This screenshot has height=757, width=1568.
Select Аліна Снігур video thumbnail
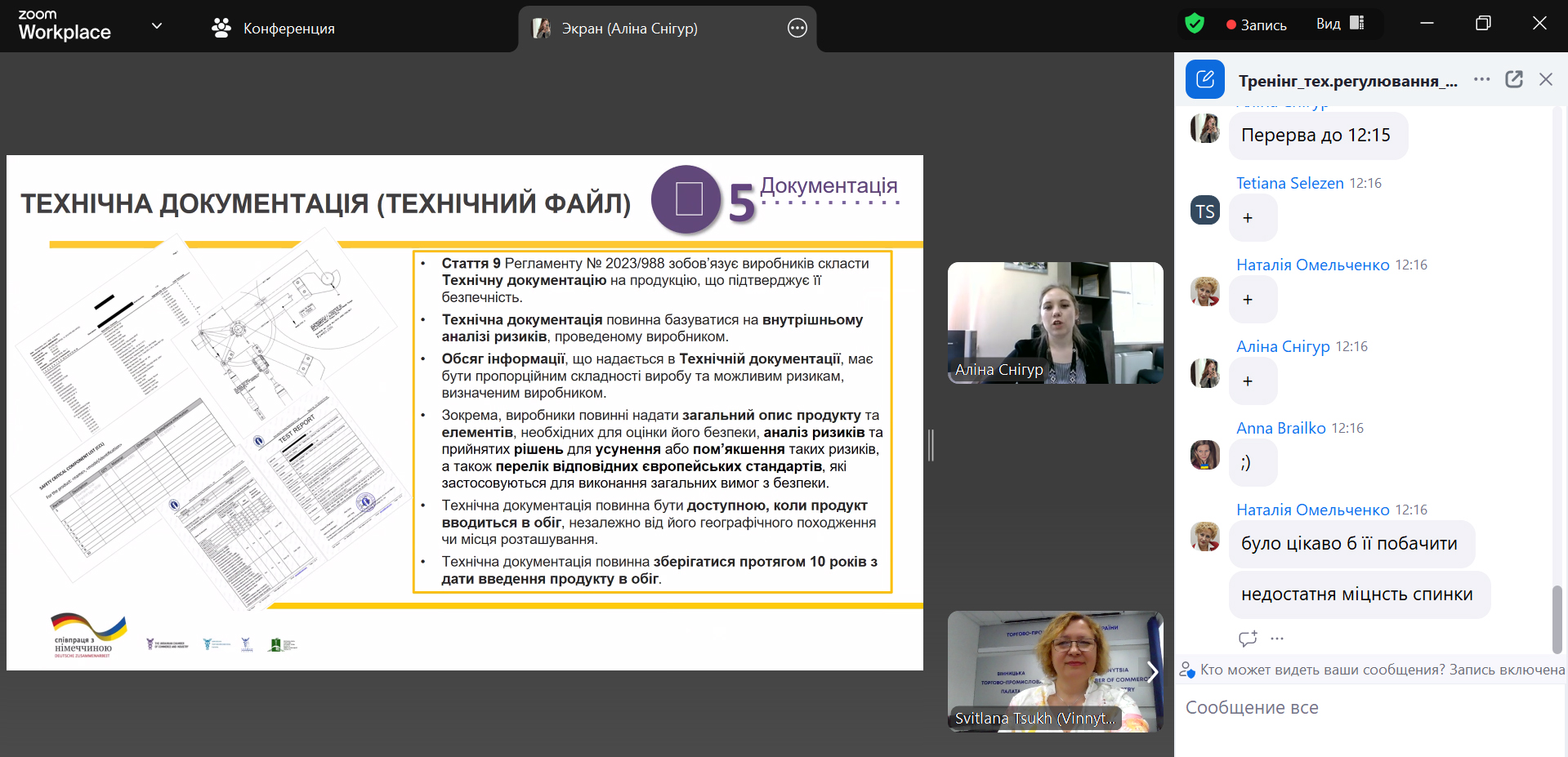(x=1056, y=323)
